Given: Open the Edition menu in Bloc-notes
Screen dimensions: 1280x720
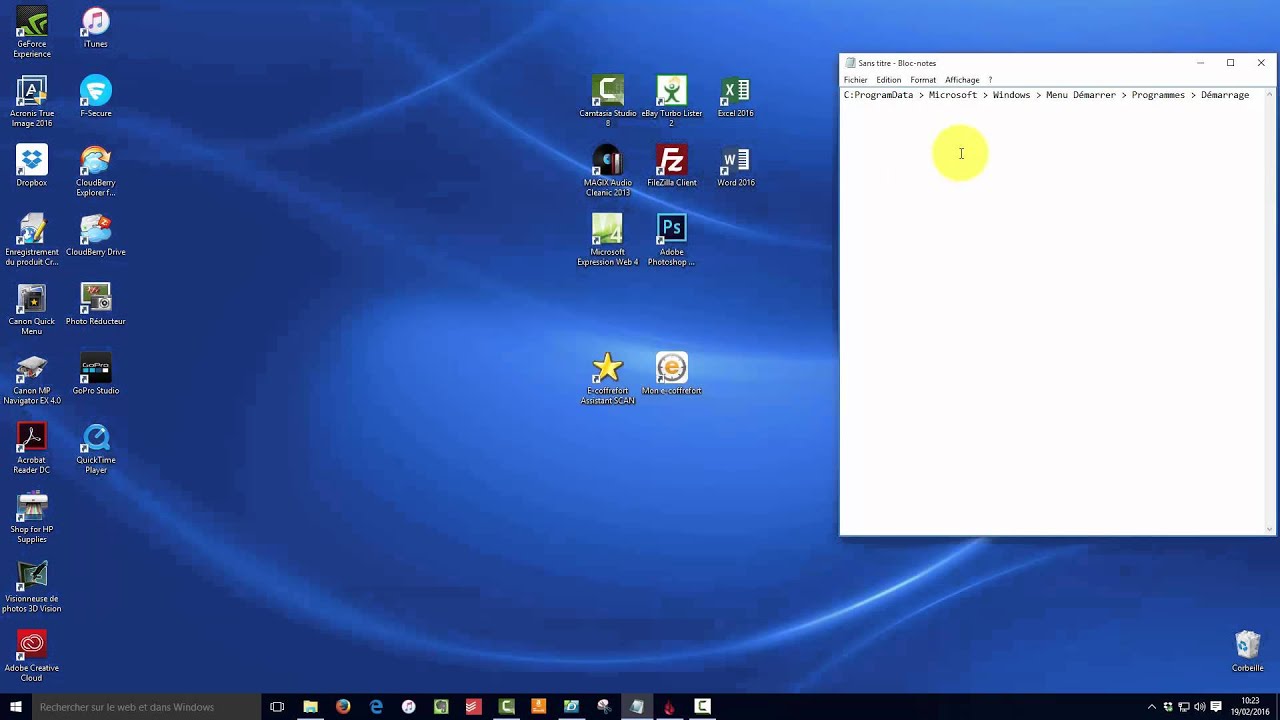Looking at the screenshot, I should tap(888, 80).
